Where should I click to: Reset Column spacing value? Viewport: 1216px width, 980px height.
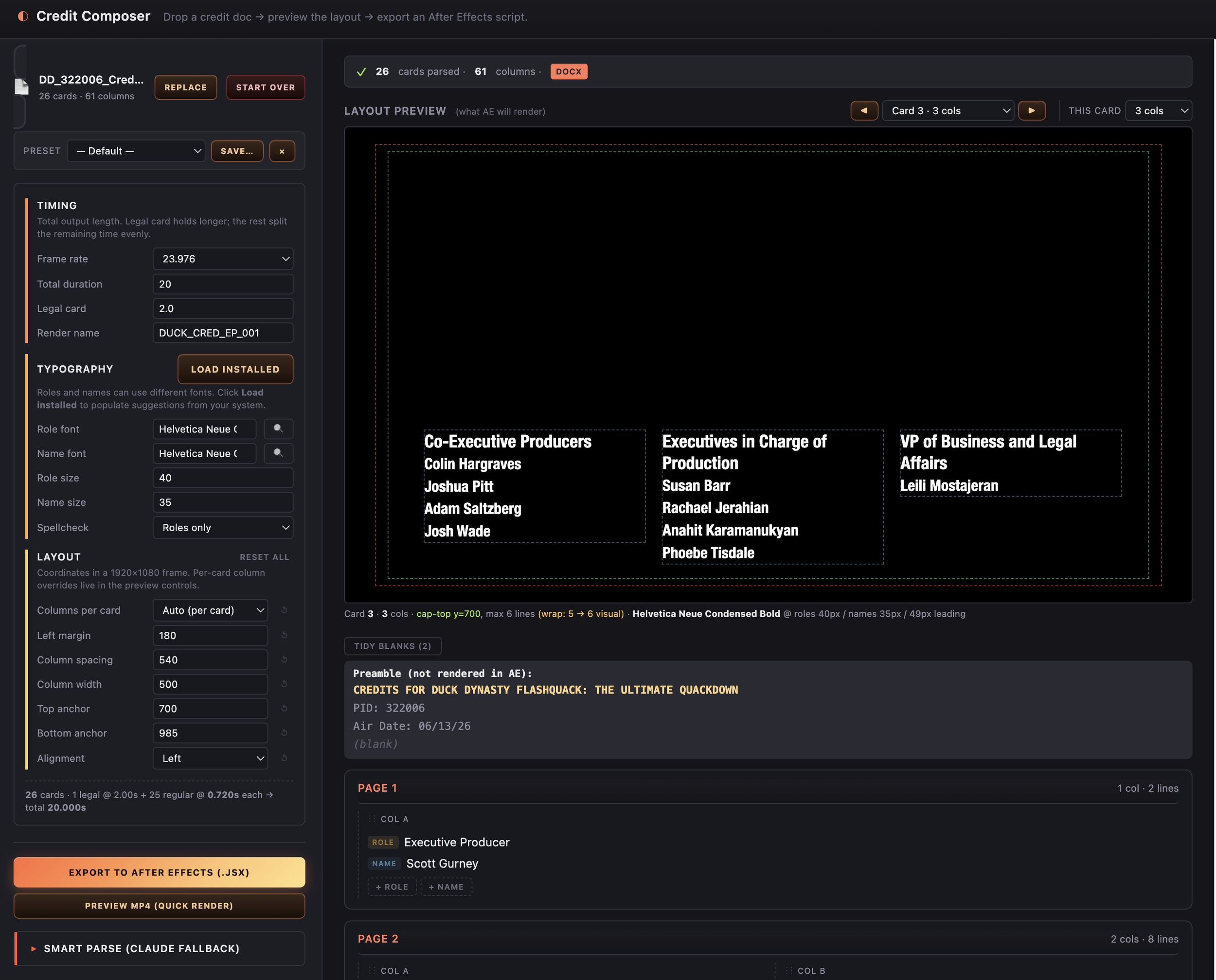(285, 659)
